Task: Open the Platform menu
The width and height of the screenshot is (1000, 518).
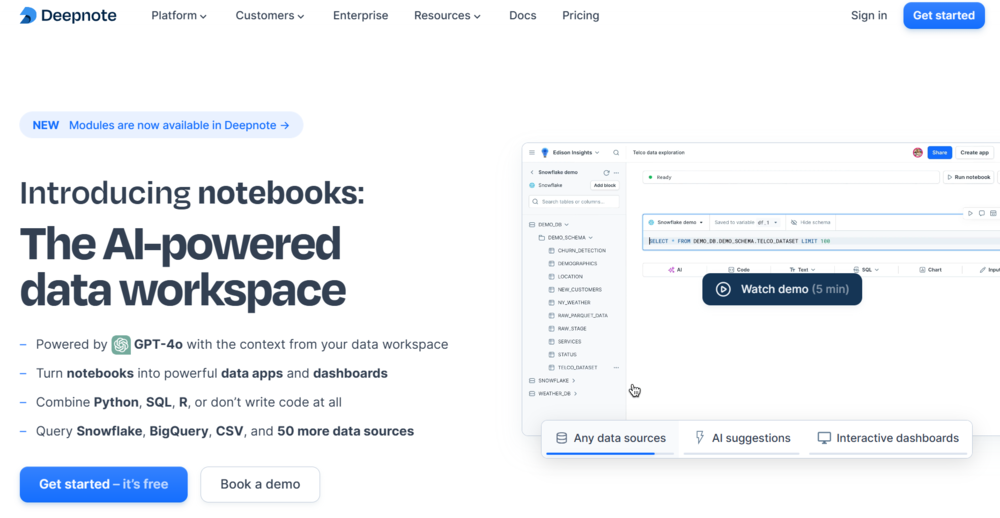Action: click(x=179, y=15)
